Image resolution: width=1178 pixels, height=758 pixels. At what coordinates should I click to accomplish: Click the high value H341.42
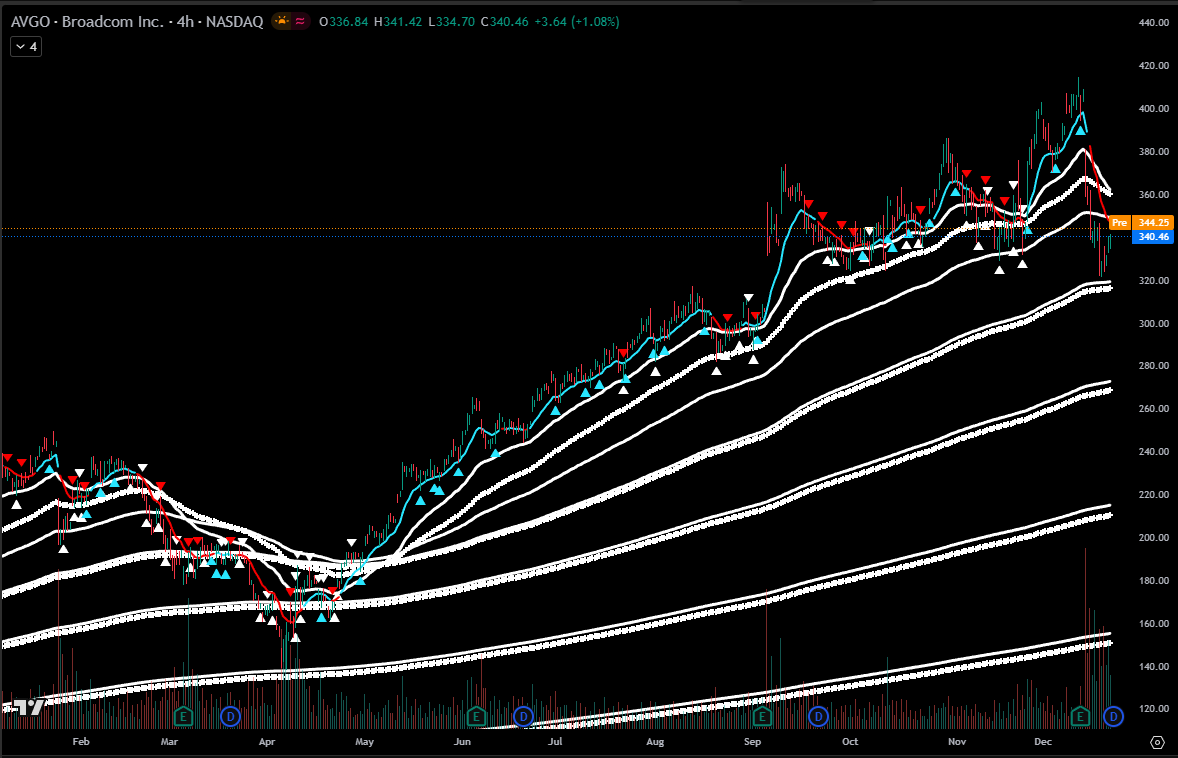397,22
